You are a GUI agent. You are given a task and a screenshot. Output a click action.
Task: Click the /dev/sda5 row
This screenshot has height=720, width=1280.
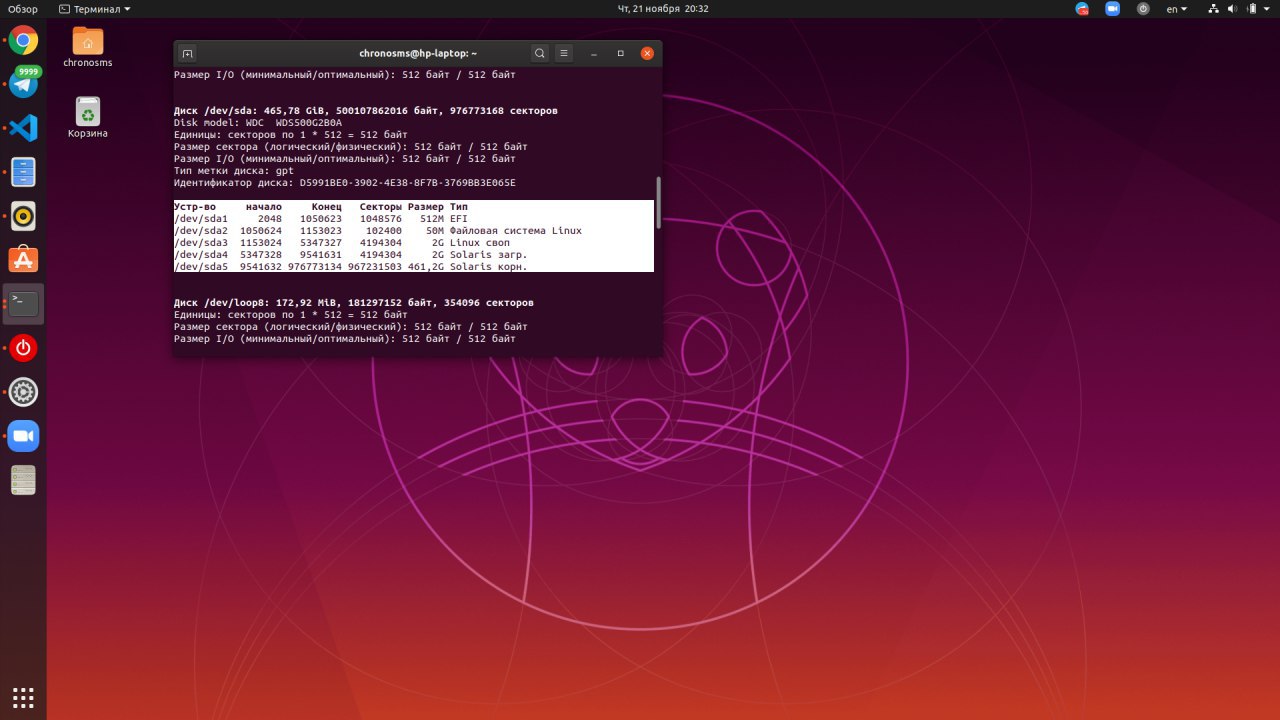pos(414,266)
